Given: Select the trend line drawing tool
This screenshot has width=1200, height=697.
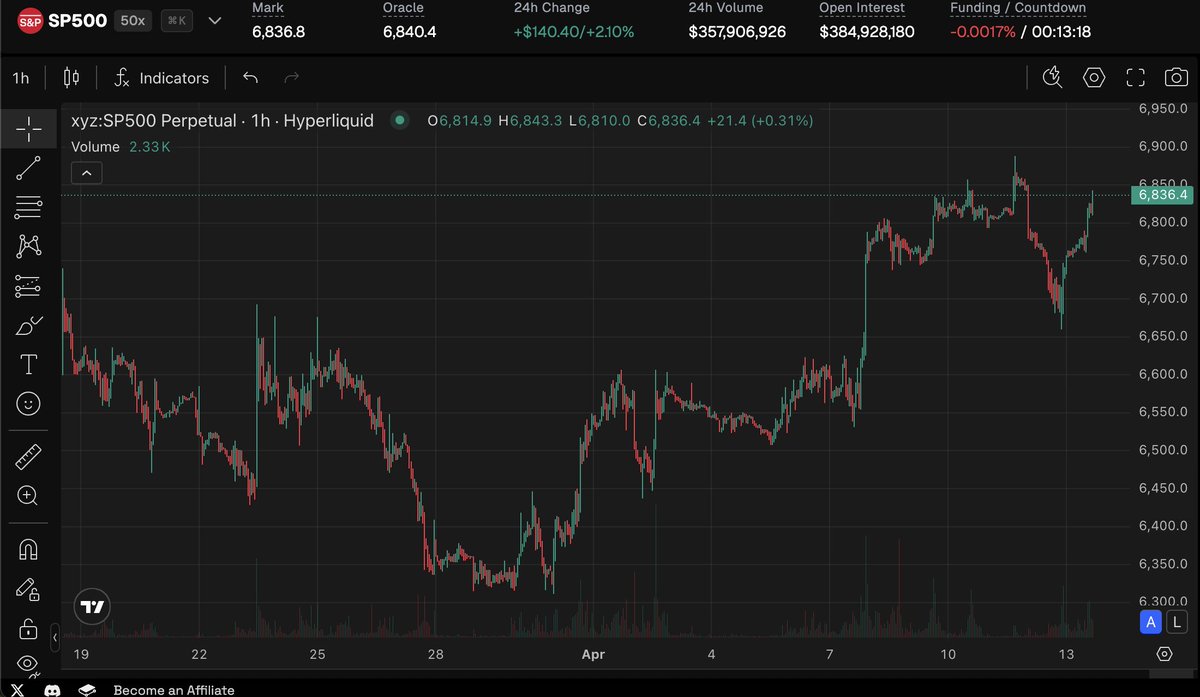Looking at the screenshot, I should tap(28, 168).
